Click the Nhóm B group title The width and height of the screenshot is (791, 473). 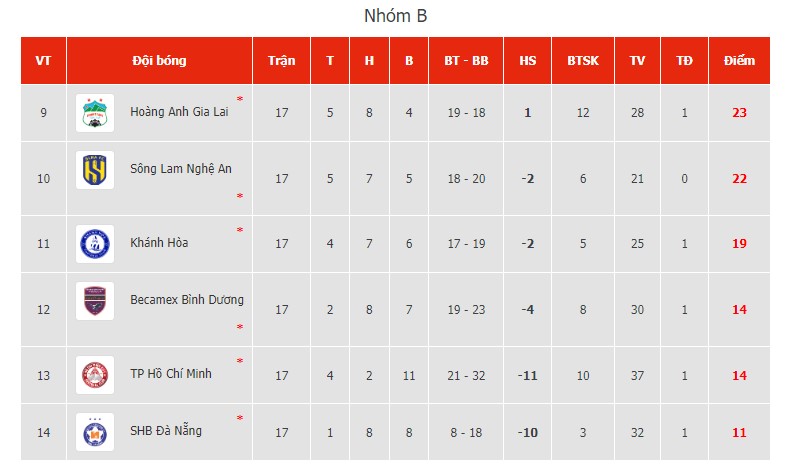pos(396,16)
